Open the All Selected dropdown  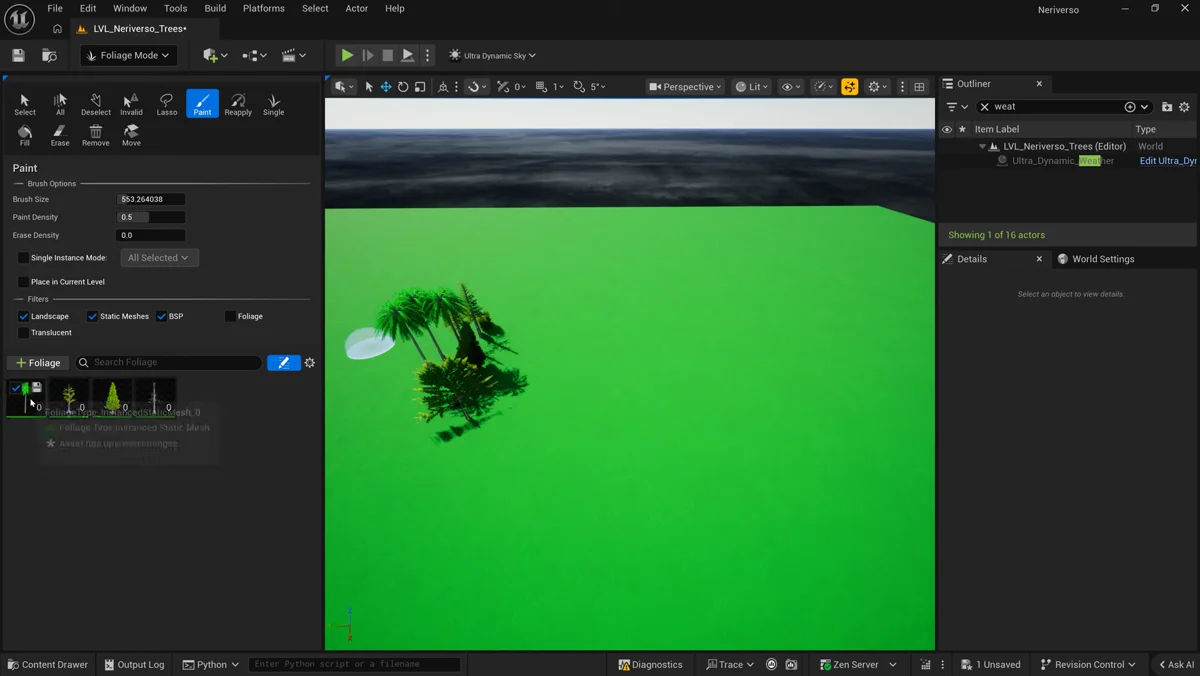click(159, 258)
